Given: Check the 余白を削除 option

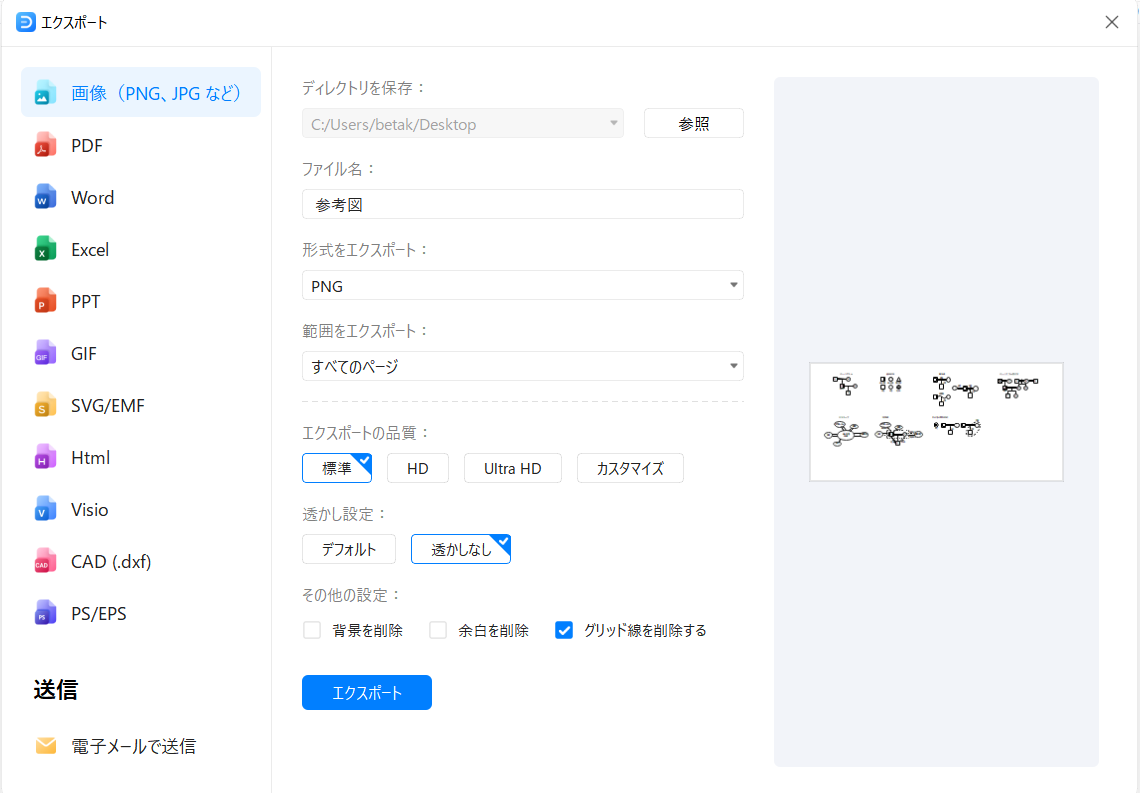Looking at the screenshot, I should coord(437,630).
